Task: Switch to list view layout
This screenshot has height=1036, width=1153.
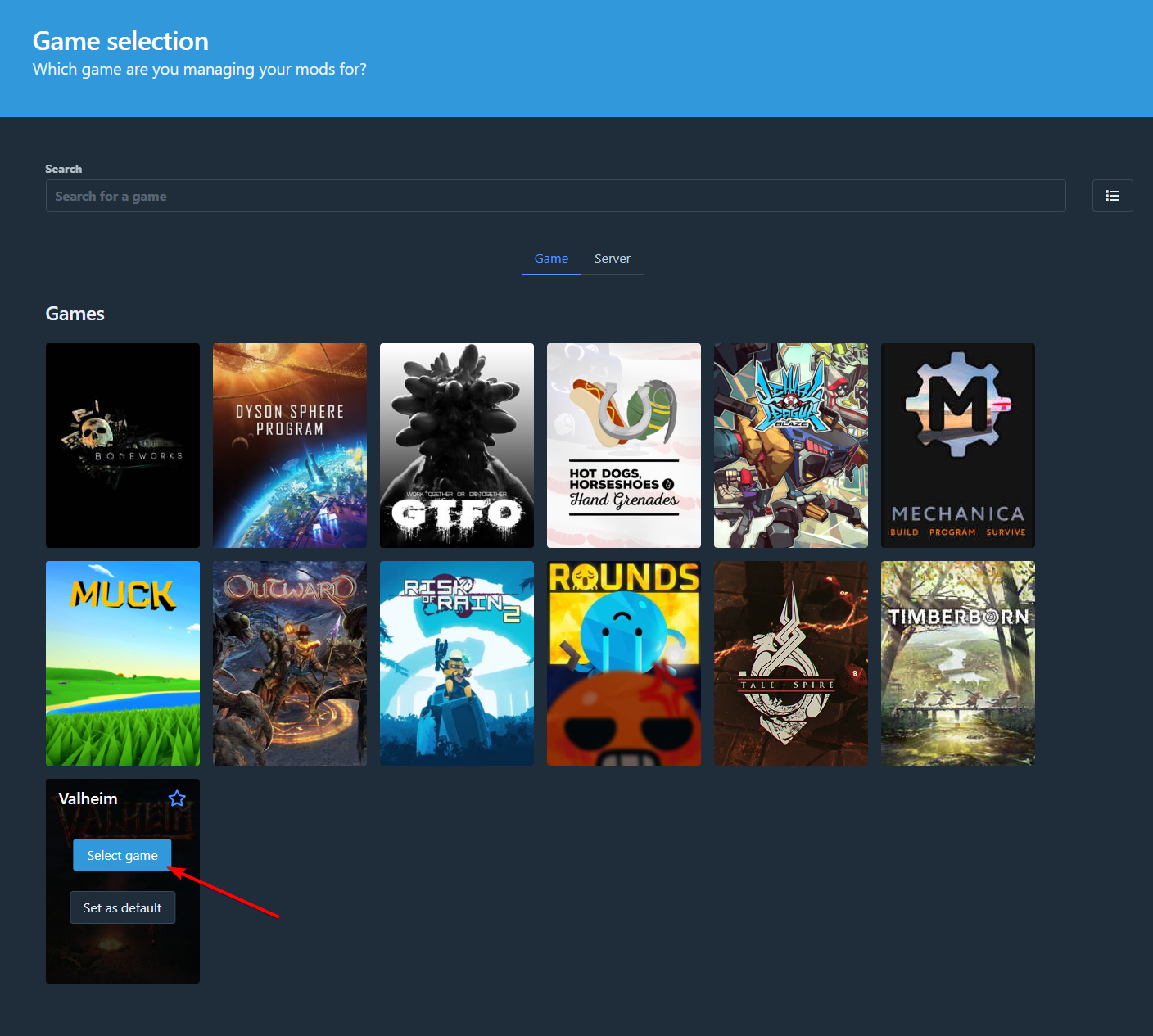Action: point(1112,196)
